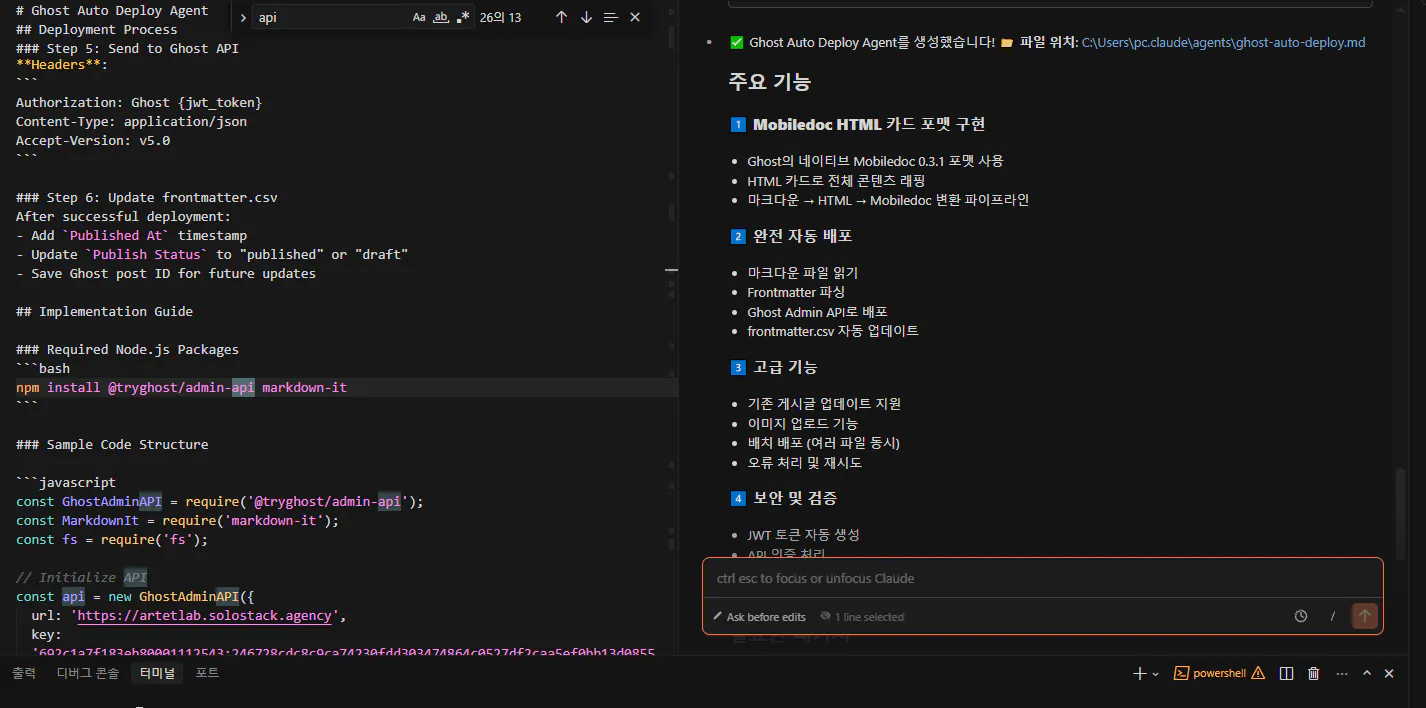
Task: Click 'frontmatter.csv 자동 업데이트' bullet
Action: coord(833,330)
